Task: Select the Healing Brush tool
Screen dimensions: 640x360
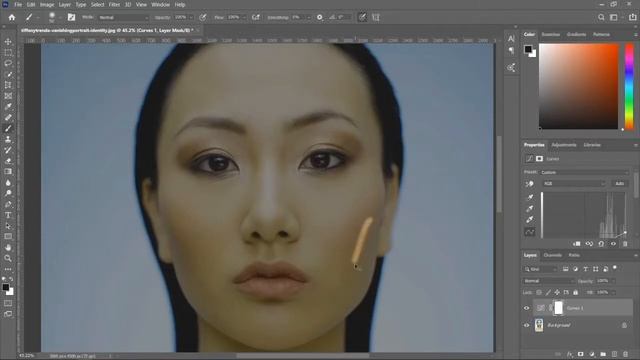Action: click(8, 118)
